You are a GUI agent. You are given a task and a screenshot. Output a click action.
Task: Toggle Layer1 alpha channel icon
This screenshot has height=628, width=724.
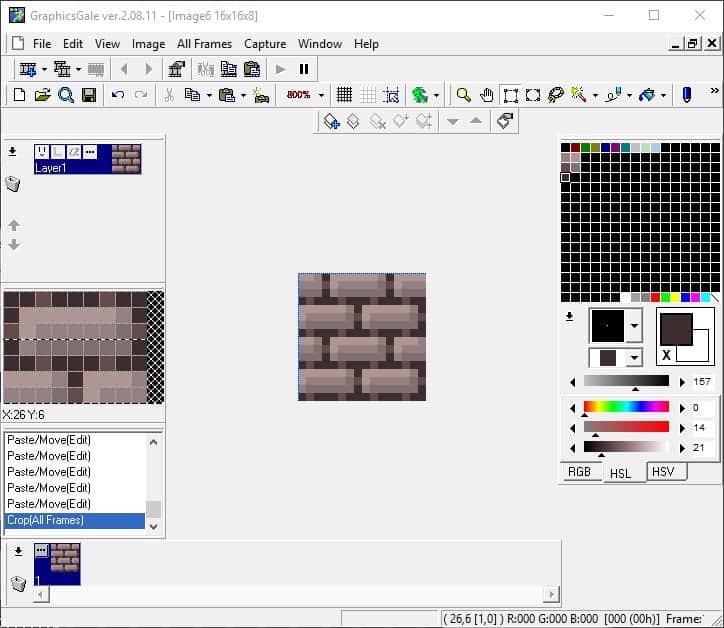click(74, 151)
